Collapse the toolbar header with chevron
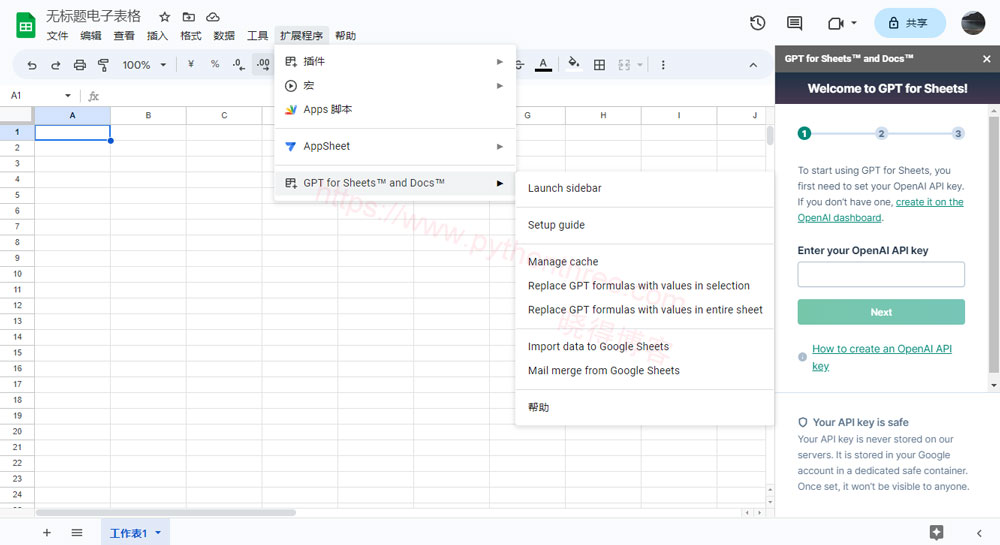The image size is (1000, 545). 753,65
